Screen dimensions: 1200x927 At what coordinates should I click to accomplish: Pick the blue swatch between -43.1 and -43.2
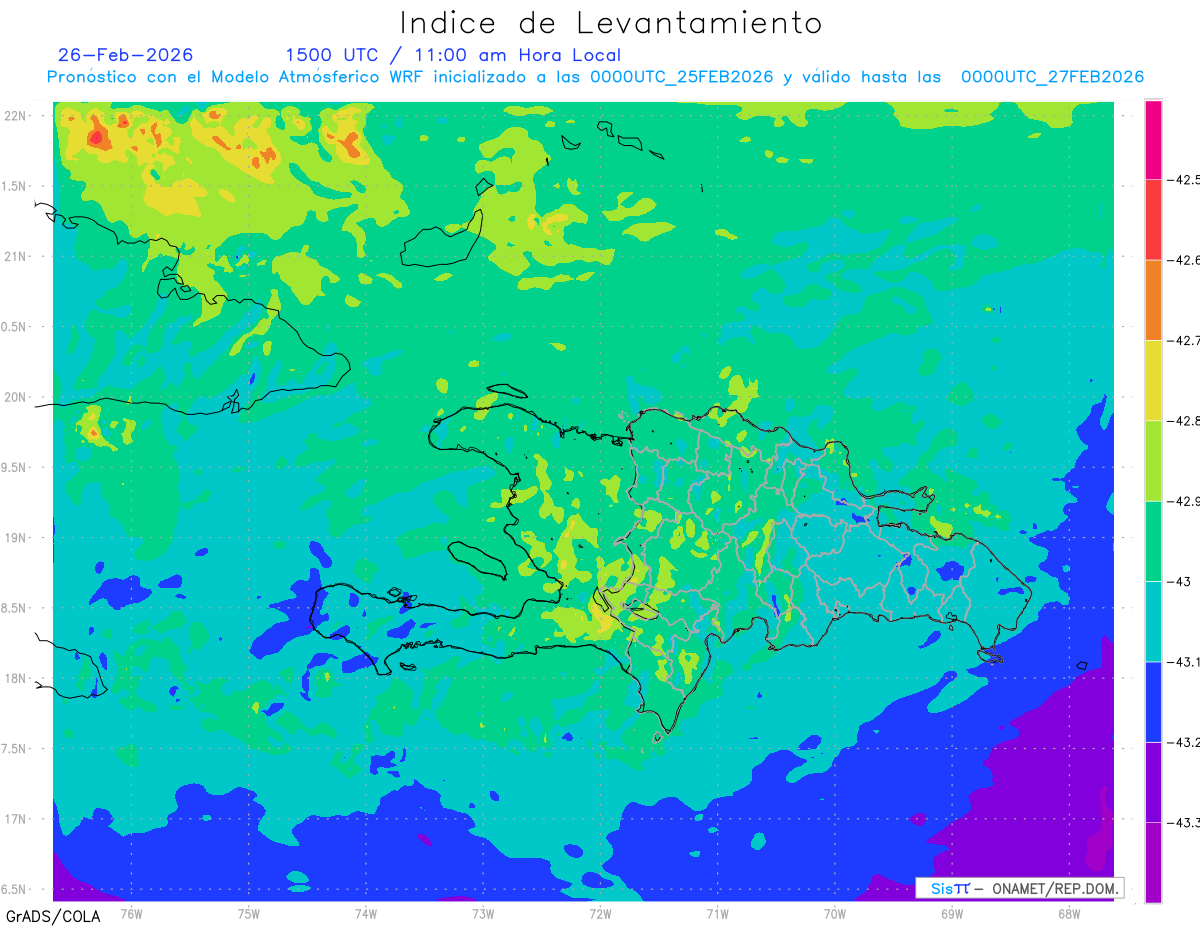click(1153, 701)
